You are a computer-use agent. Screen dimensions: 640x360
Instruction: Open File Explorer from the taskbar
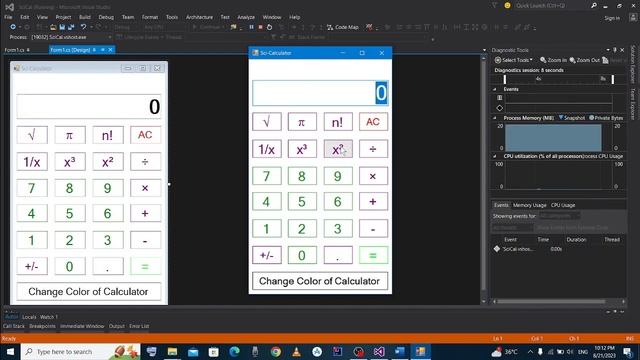[172, 351]
